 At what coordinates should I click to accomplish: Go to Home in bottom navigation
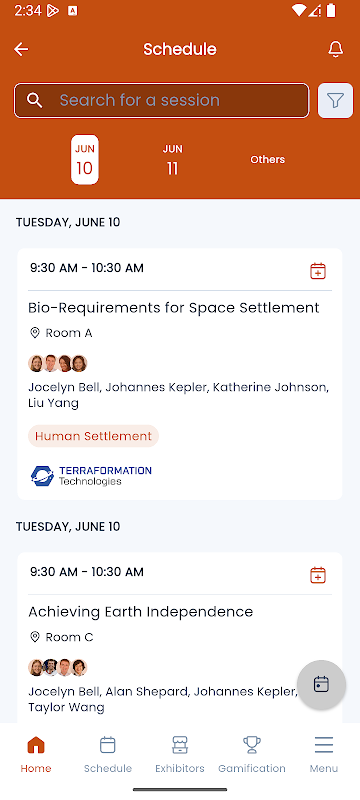point(36,754)
